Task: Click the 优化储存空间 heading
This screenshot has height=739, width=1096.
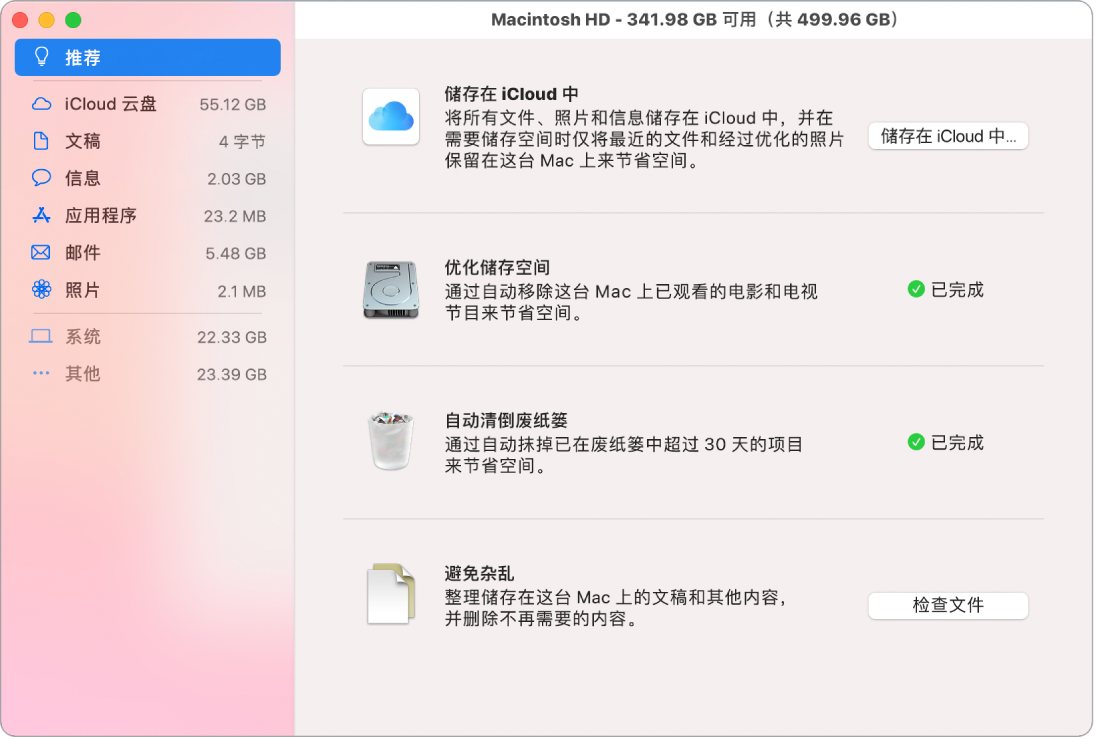Action: (x=497, y=267)
